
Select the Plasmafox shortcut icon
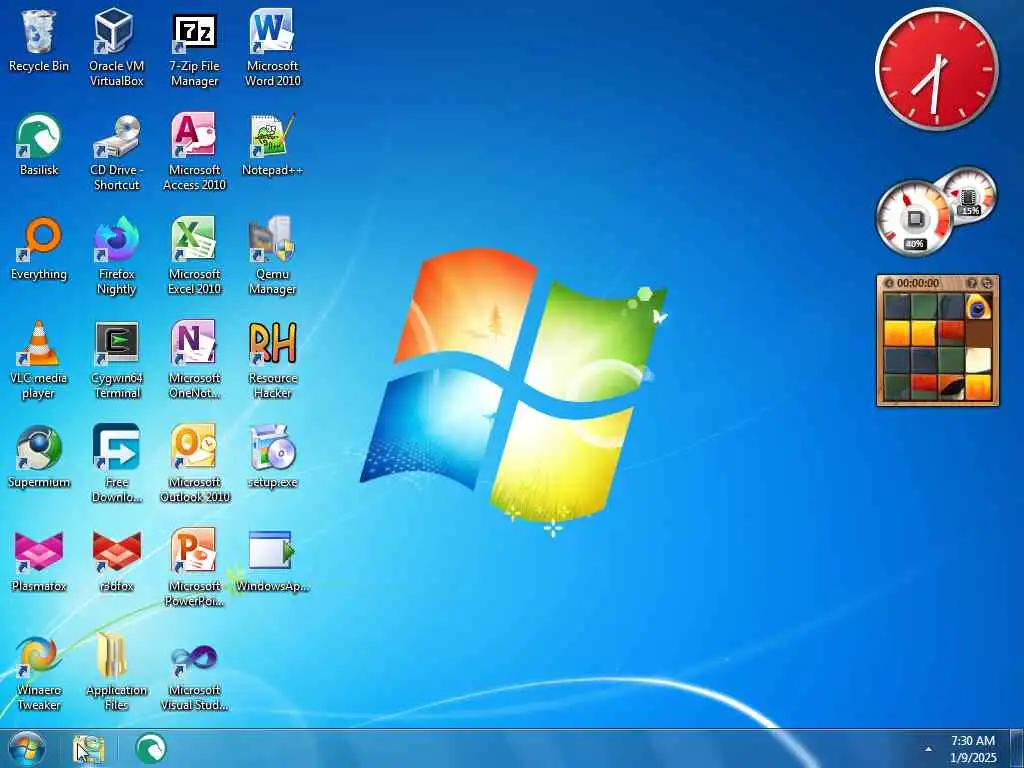[39, 561]
